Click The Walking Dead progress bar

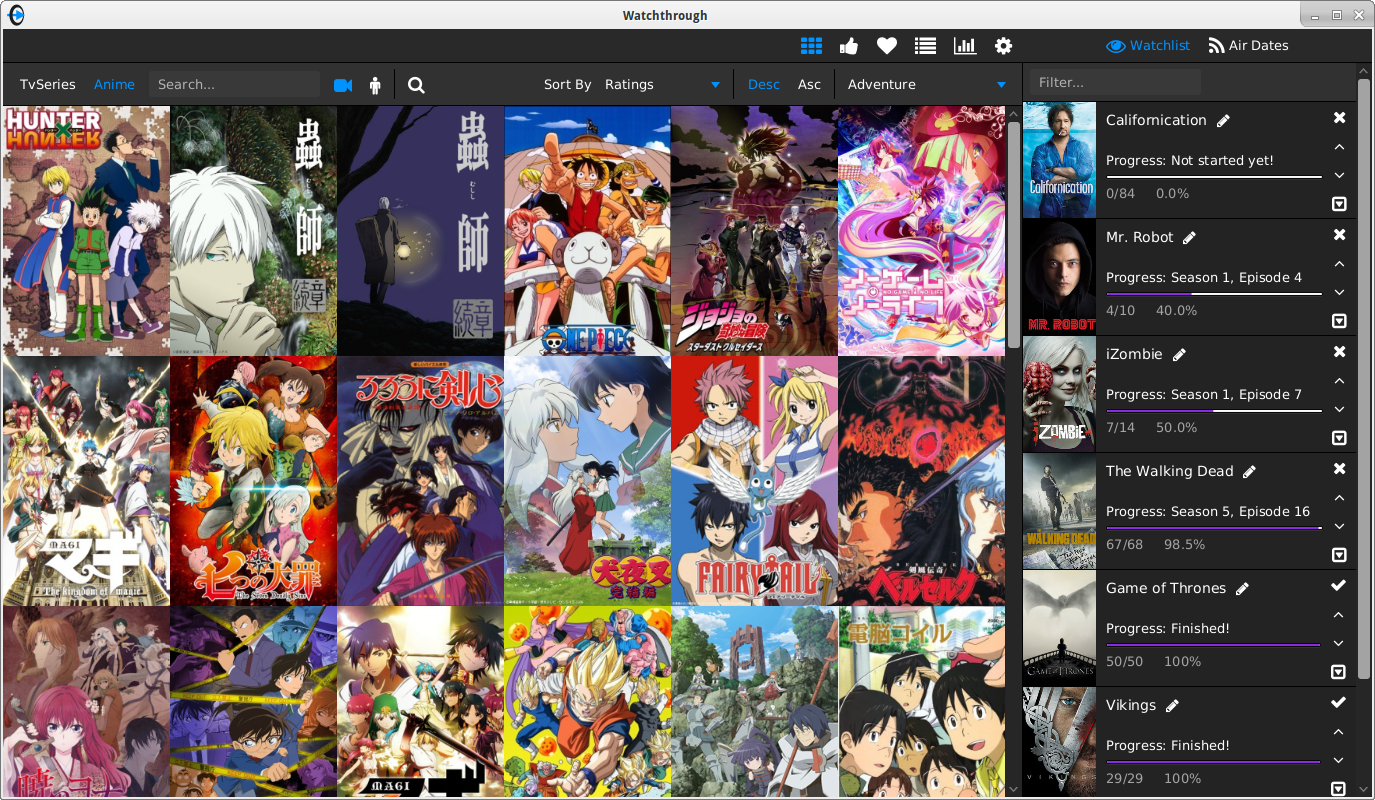tap(1213, 528)
